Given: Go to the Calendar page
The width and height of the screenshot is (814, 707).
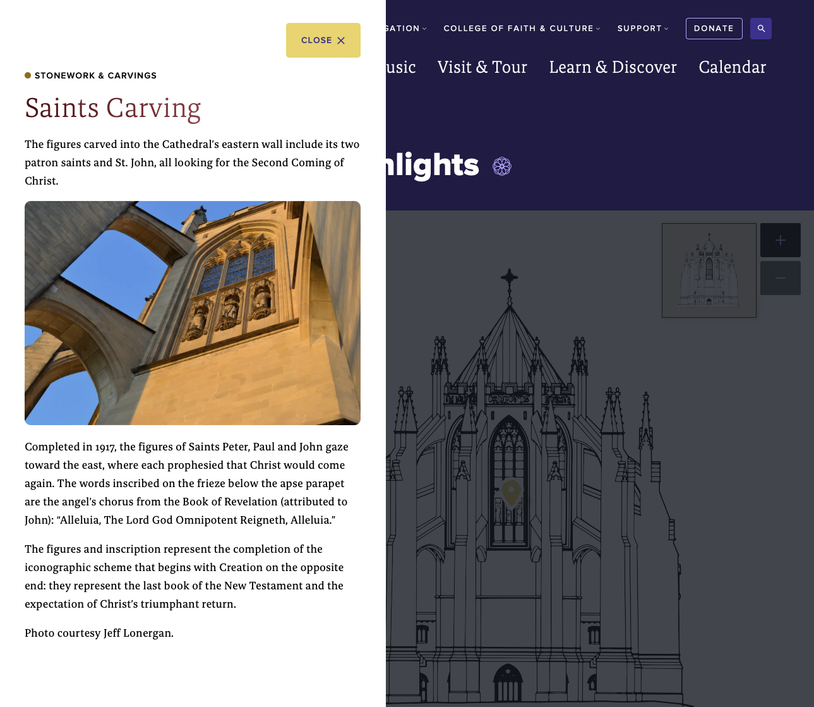Looking at the screenshot, I should pos(732,67).
